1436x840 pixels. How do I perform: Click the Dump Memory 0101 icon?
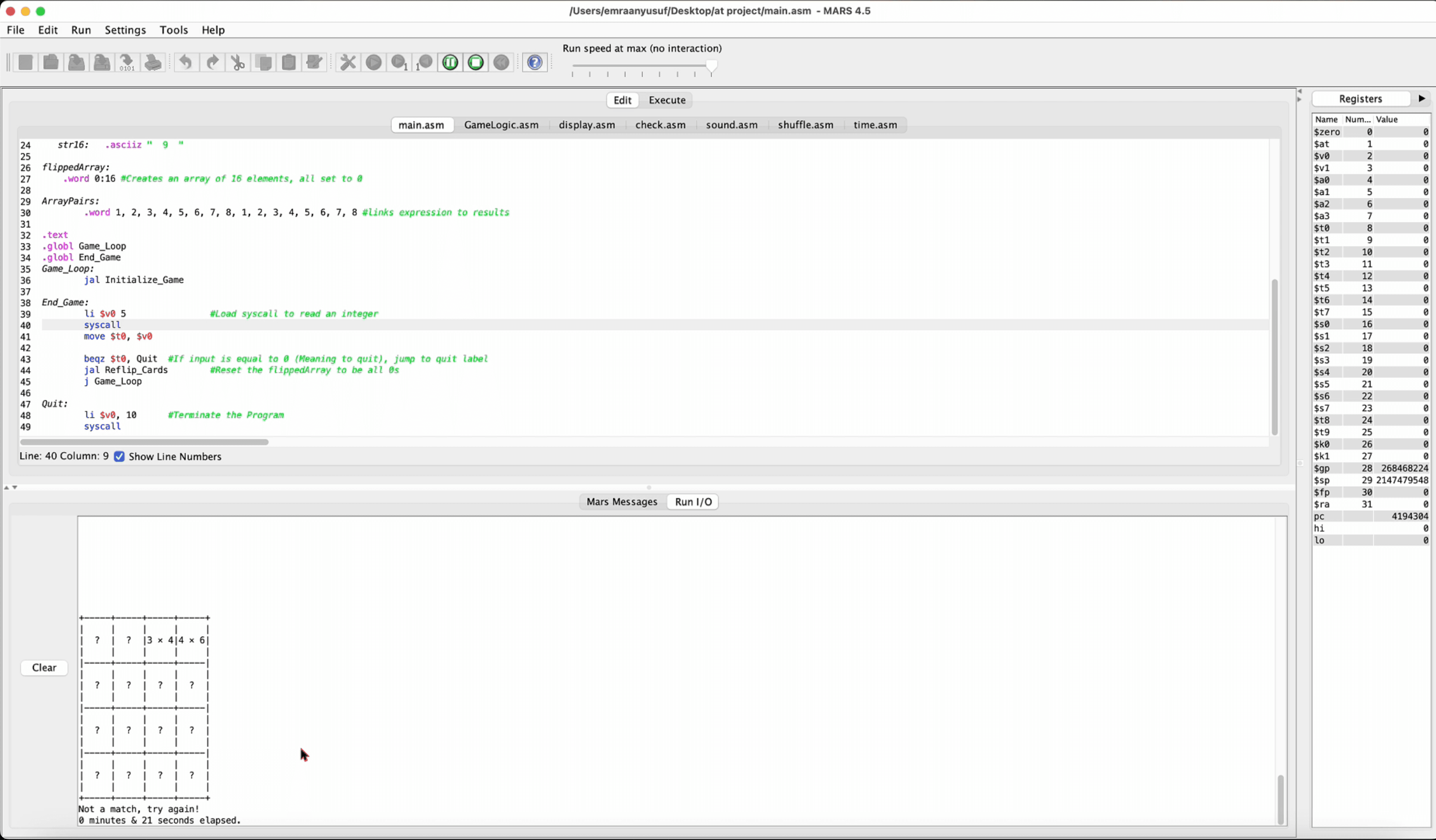(127, 62)
